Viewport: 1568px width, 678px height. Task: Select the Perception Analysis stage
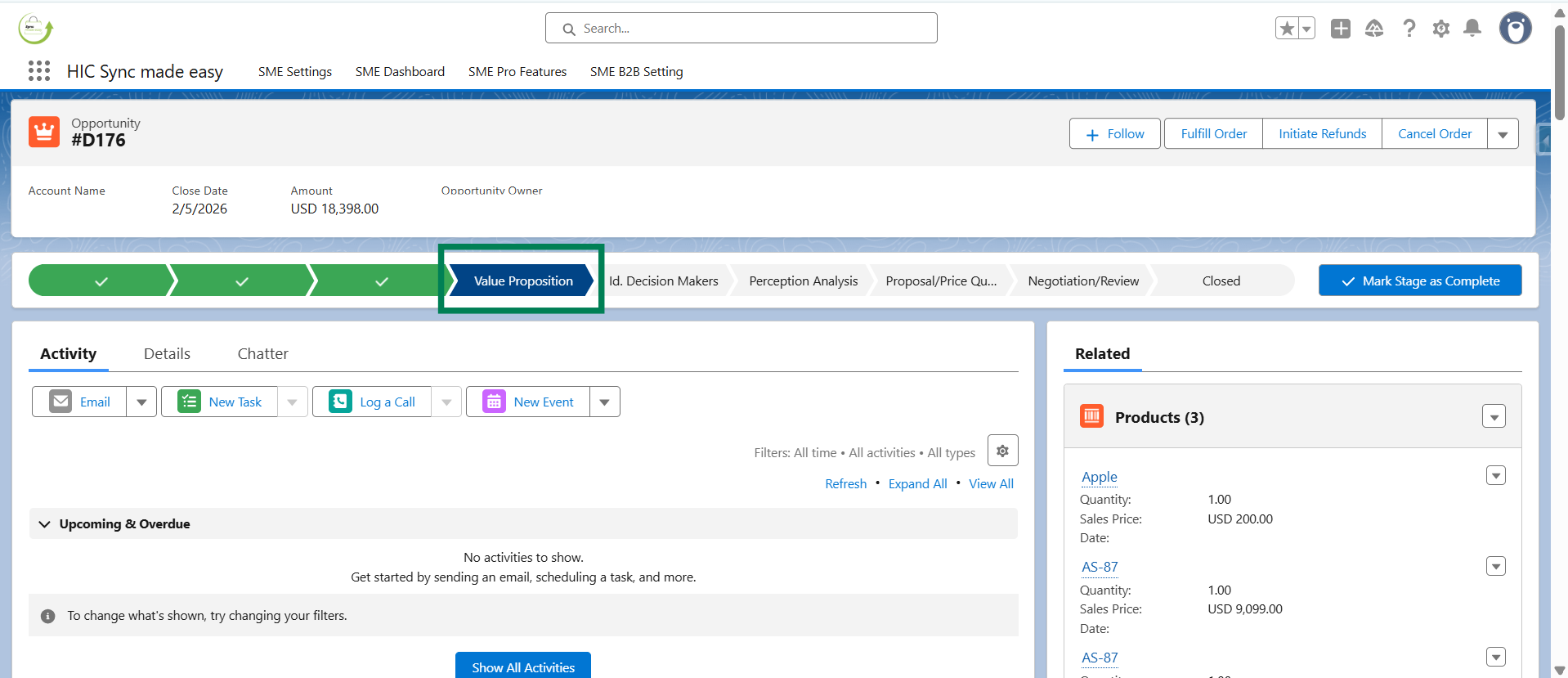point(804,281)
